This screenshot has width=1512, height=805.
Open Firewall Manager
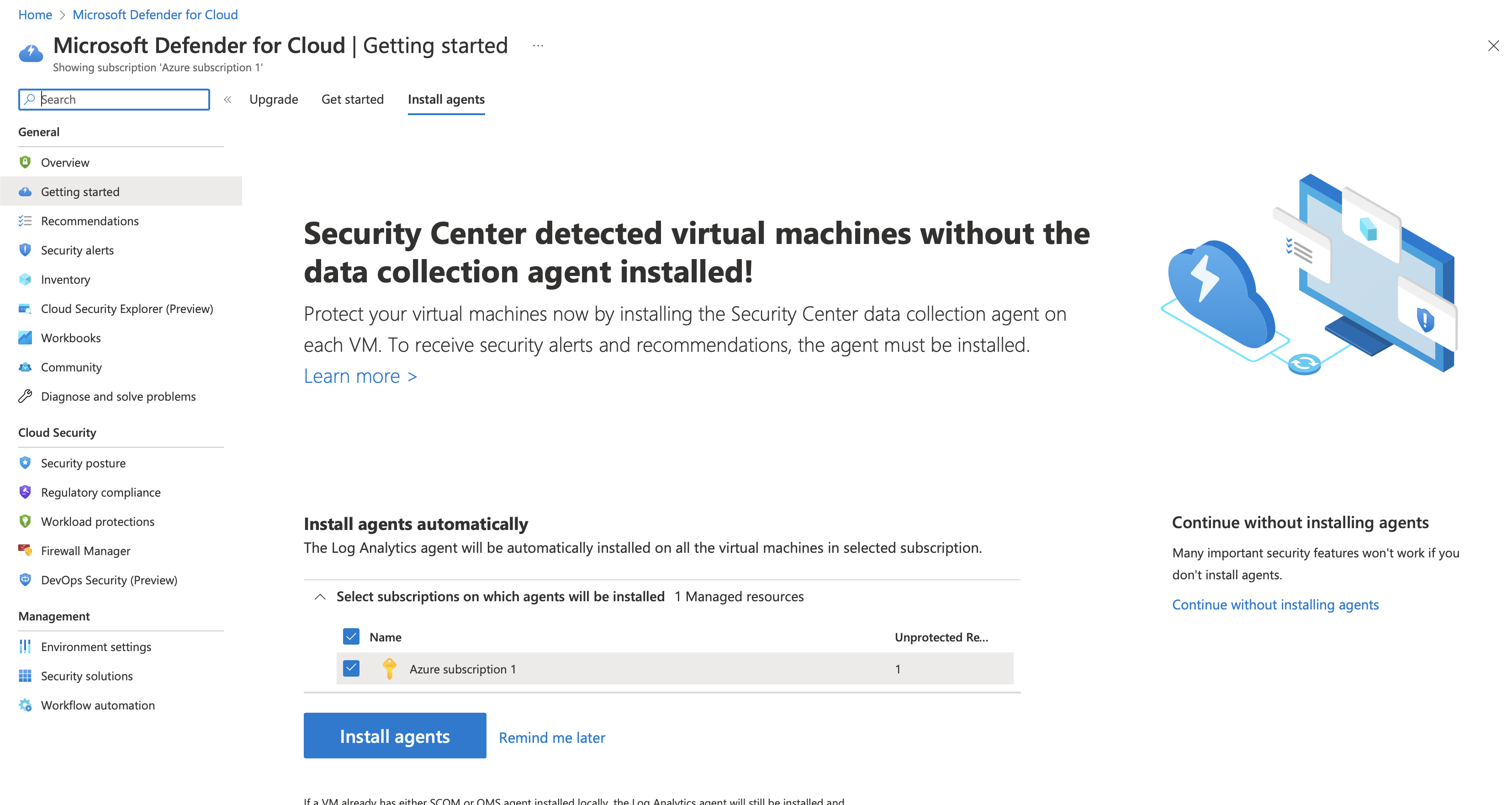click(x=86, y=551)
